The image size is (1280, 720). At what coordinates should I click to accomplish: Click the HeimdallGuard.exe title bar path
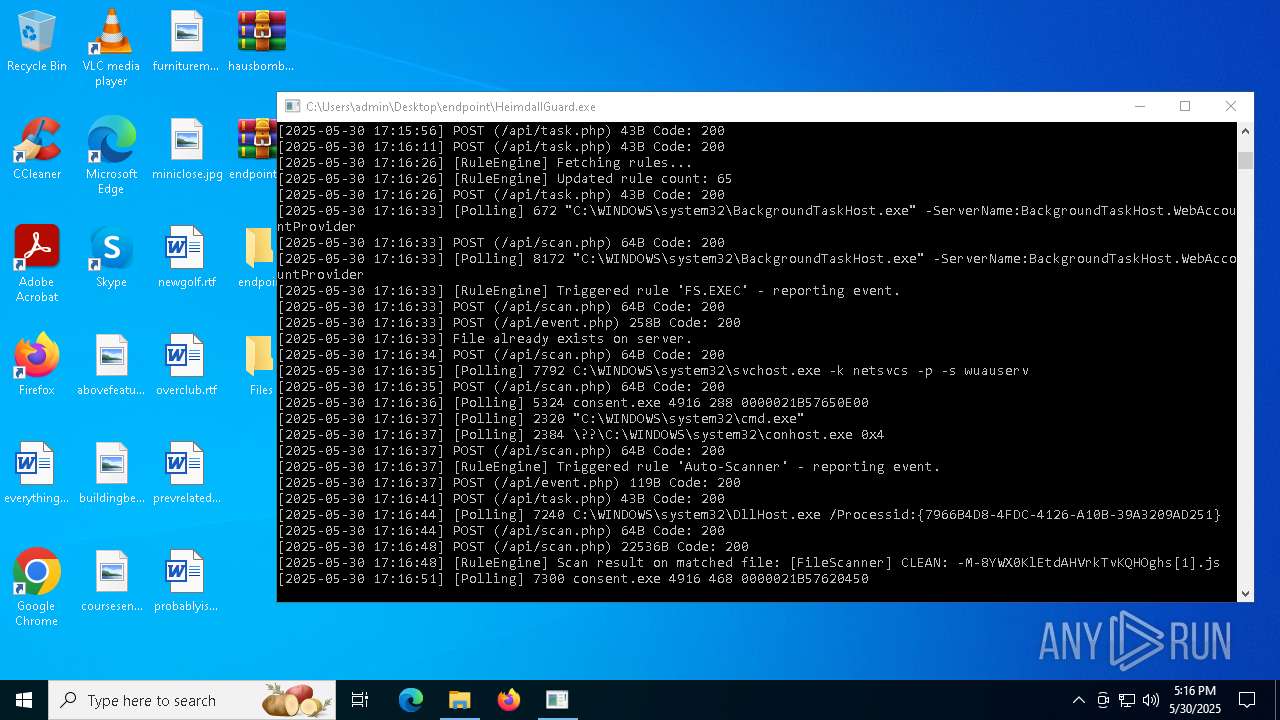[451, 107]
